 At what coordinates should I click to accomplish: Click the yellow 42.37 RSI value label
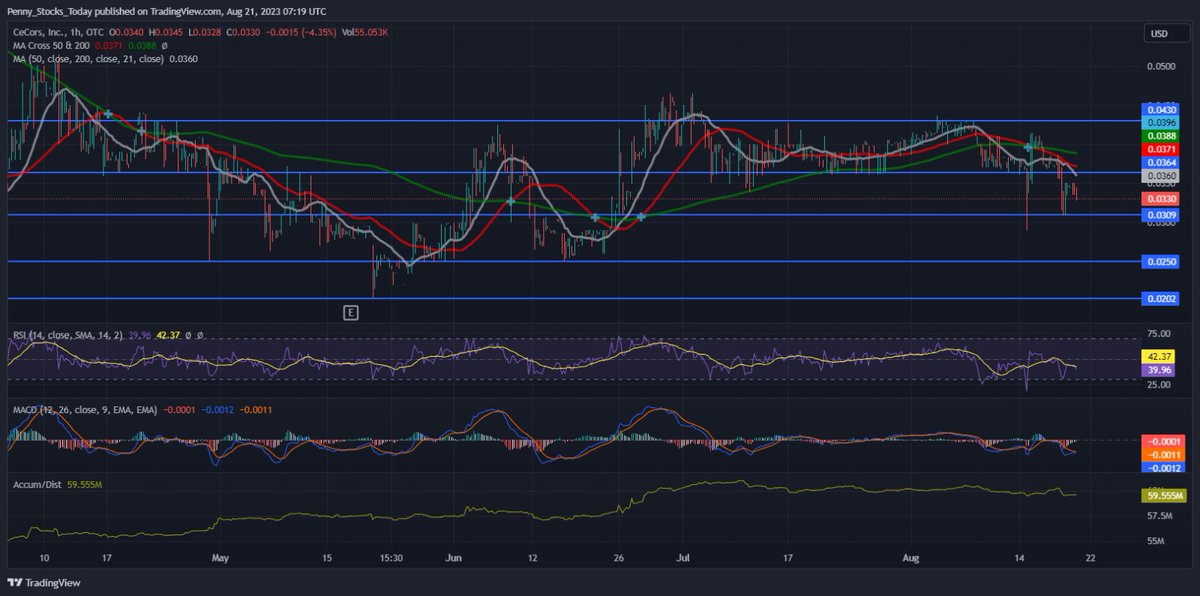click(1160, 356)
